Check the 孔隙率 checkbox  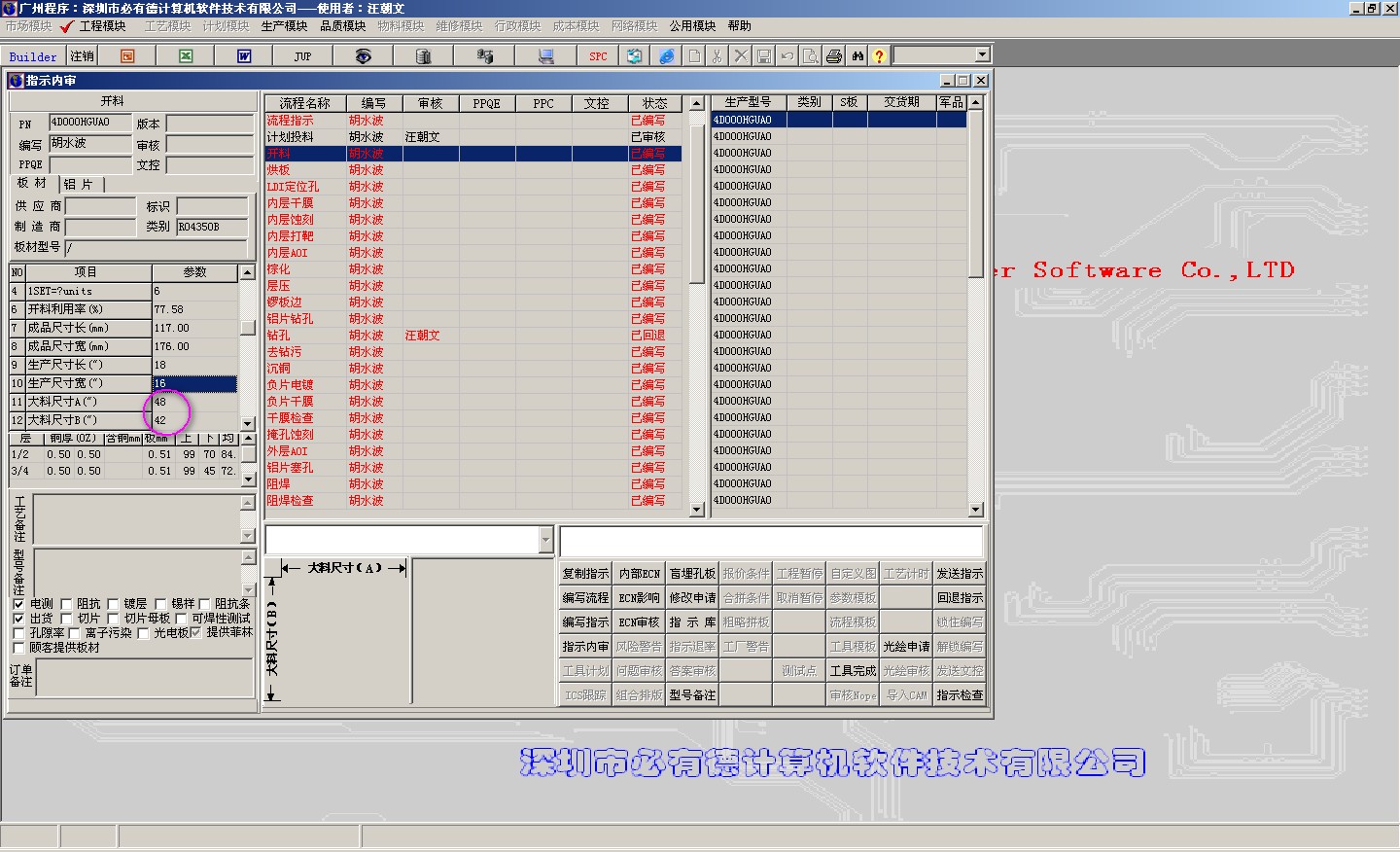[18, 633]
